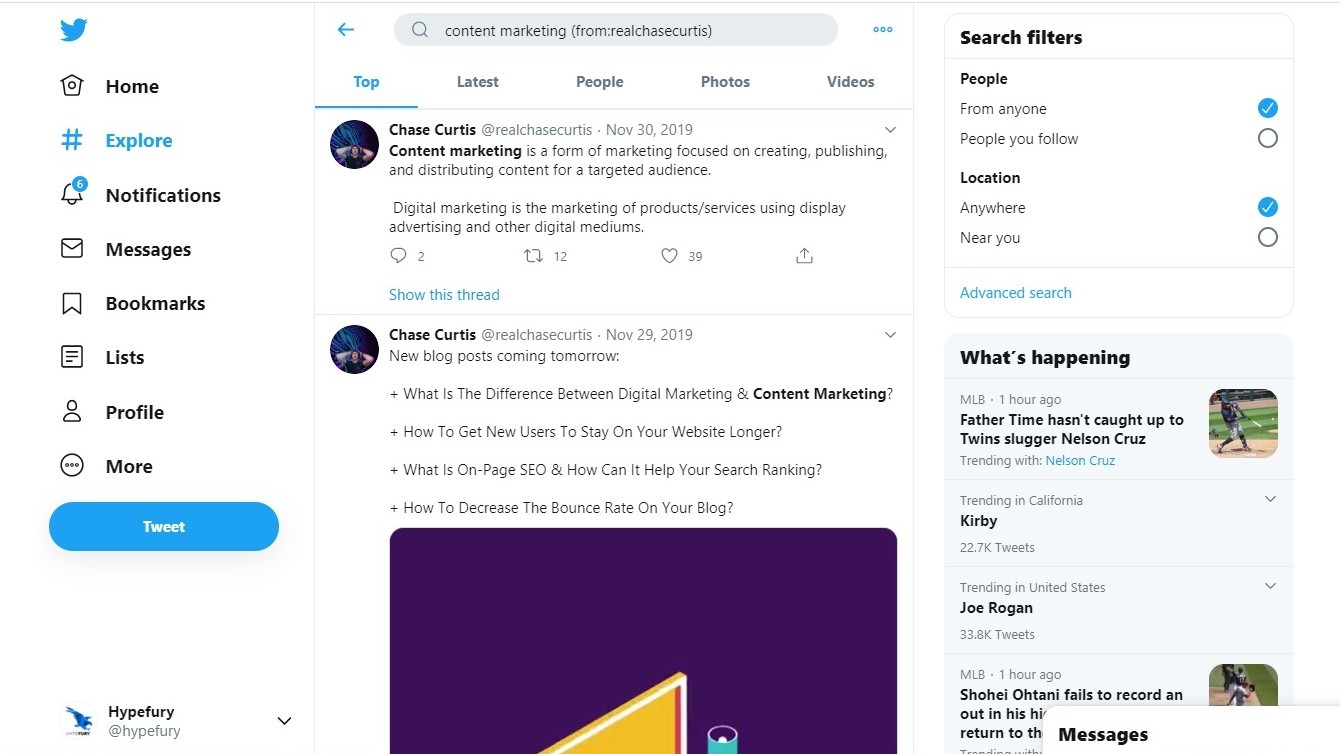Click the Tweet button
Screen dimensions: 1340x754
pyautogui.click(x=163, y=526)
